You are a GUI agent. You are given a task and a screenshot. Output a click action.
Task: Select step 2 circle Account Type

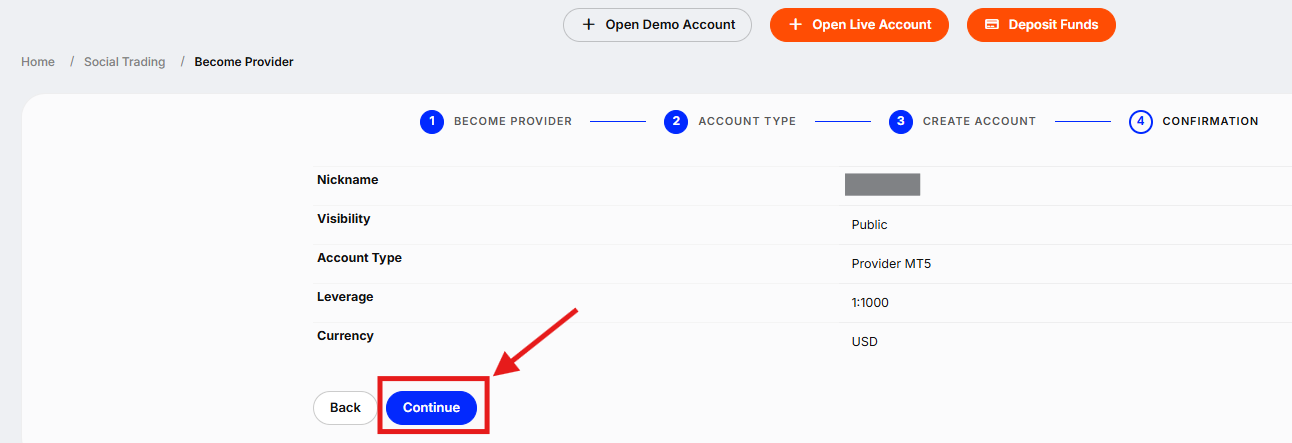[676, 122]
